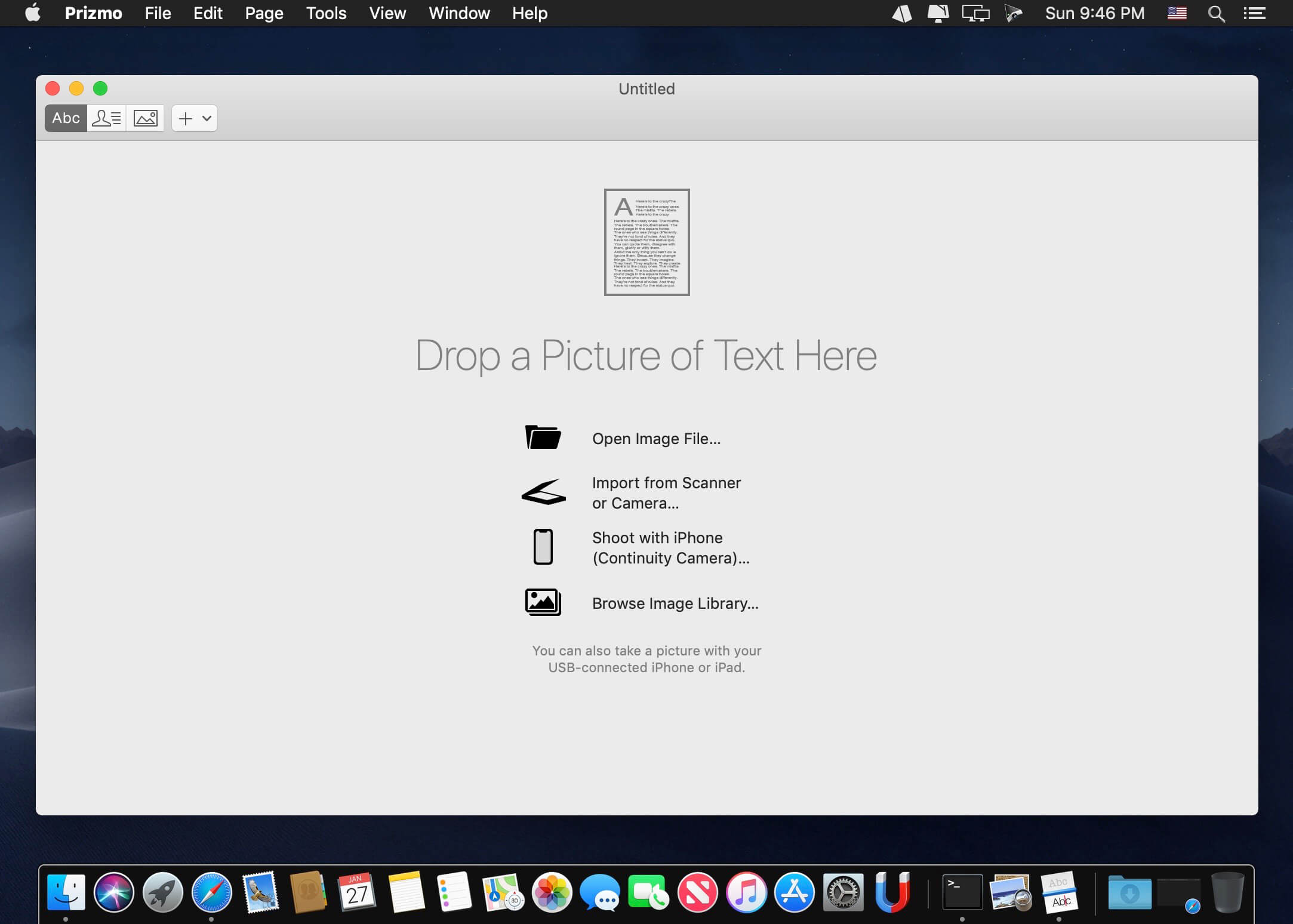Choose Shoot with iPhone Continuity Camera
1293x924 pixels.
tap(670, 547)
